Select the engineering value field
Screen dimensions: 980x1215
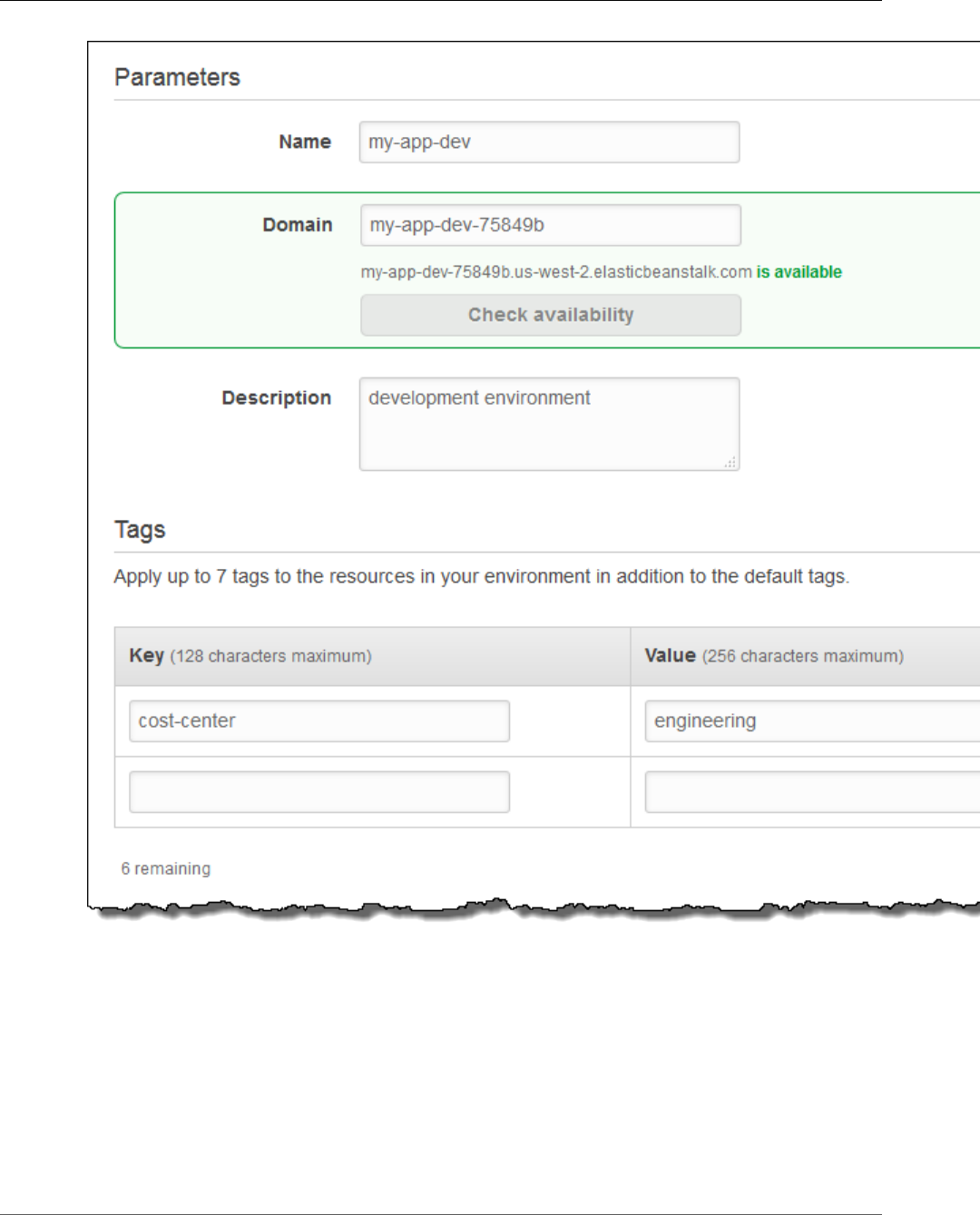point(812,721)
